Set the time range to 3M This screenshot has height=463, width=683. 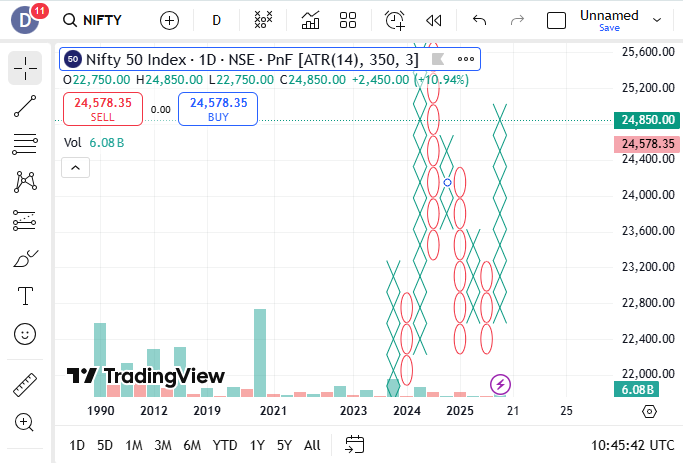point(163,445)
